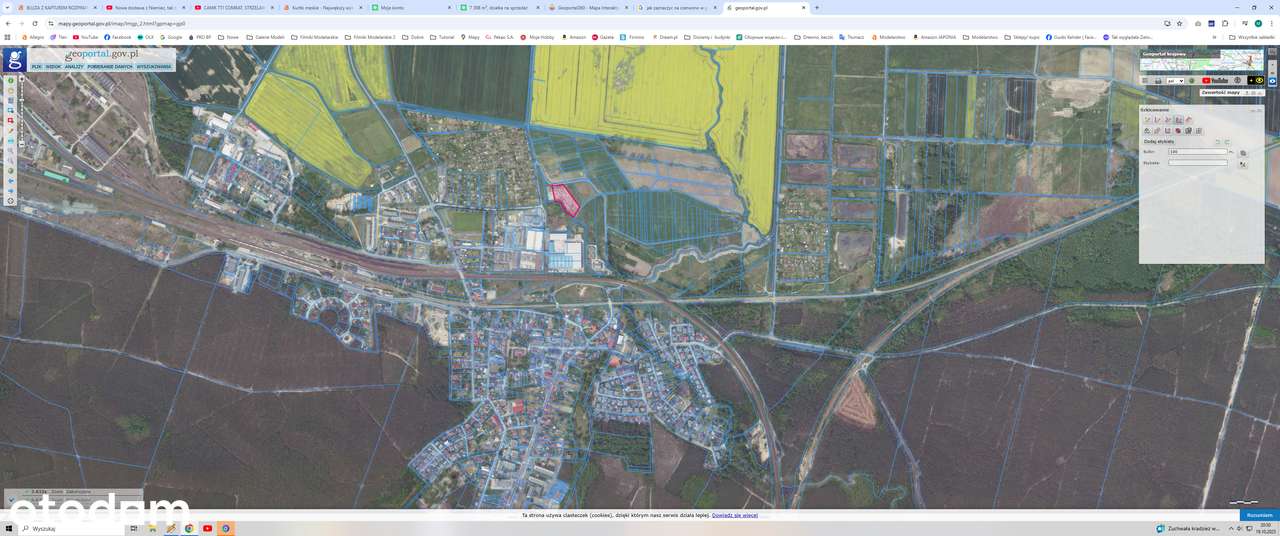This screenshot has height=536, width=1280.
Task: Open the Allegro bookmark
Action: click(x=33, y=37)
